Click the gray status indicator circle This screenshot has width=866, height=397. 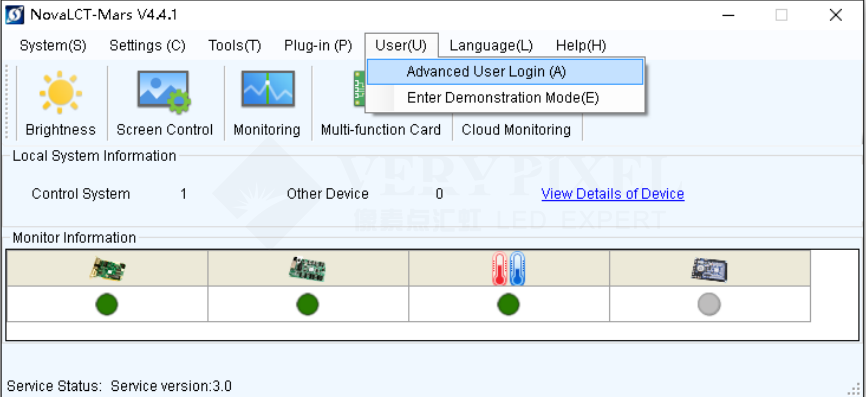709,304
